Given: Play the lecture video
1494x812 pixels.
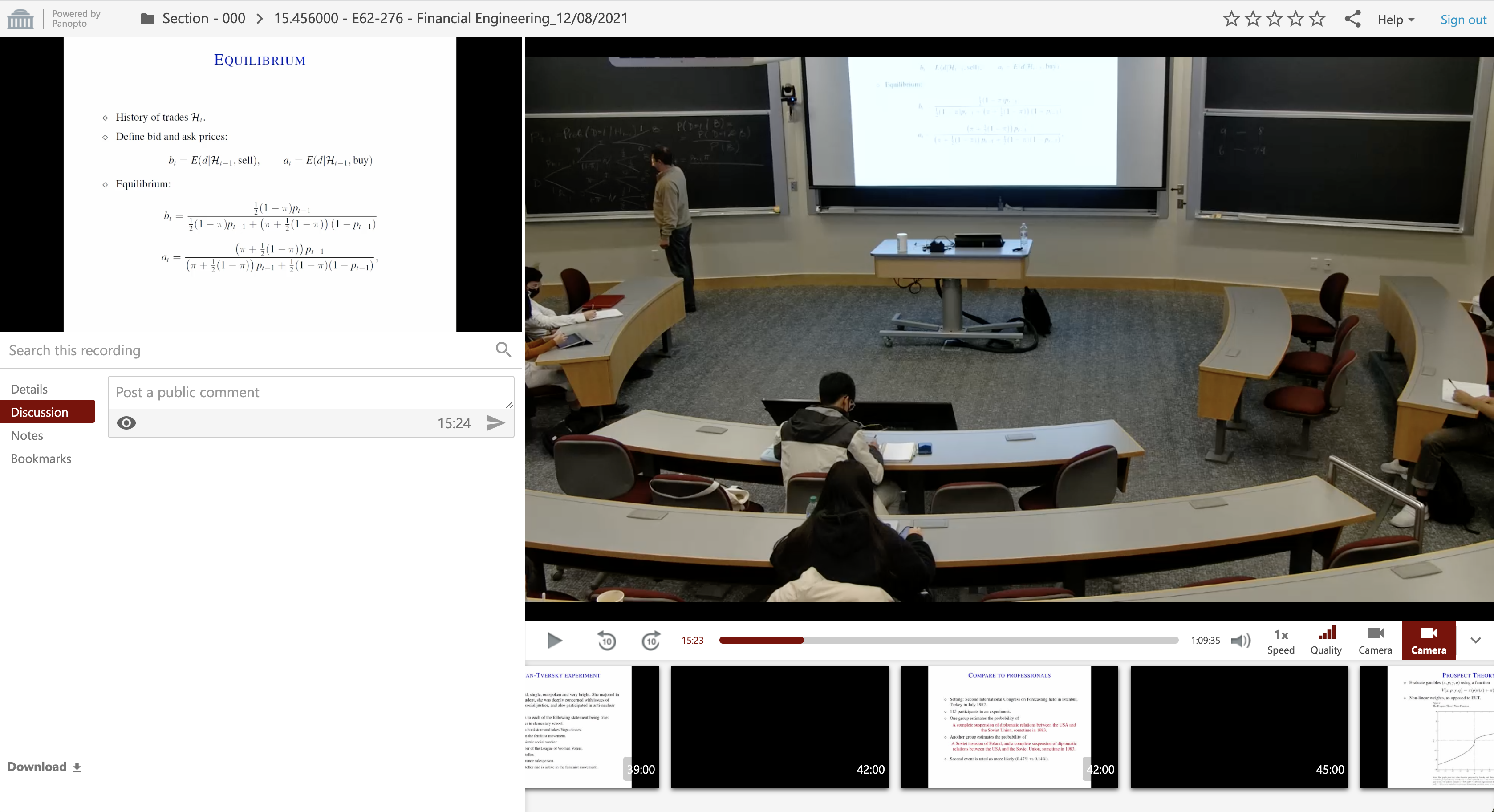Looking at the screenshot, I should [x=554, y=640].
